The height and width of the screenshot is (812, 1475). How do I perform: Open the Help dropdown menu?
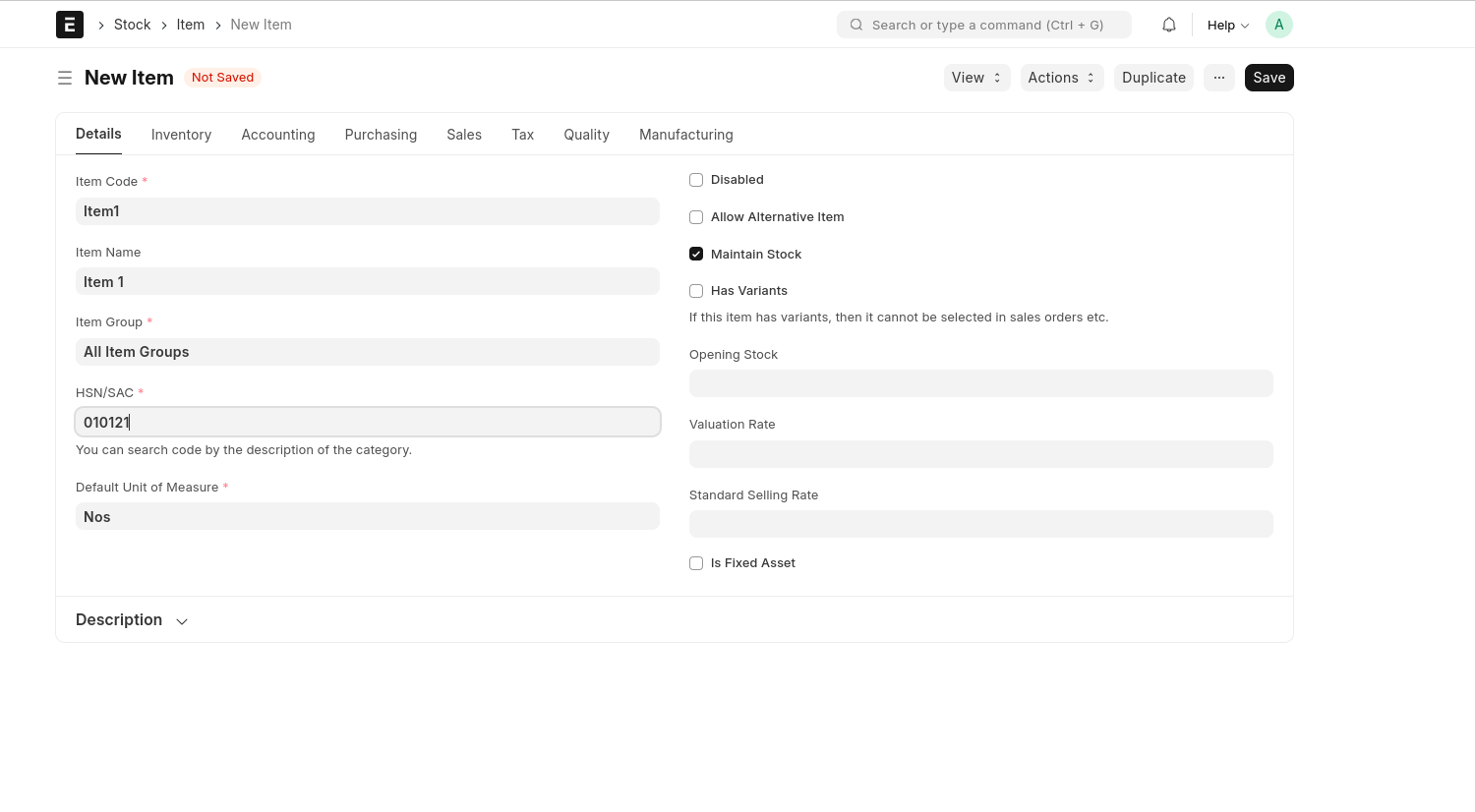pyautogui.click(x=1228, y=25)
